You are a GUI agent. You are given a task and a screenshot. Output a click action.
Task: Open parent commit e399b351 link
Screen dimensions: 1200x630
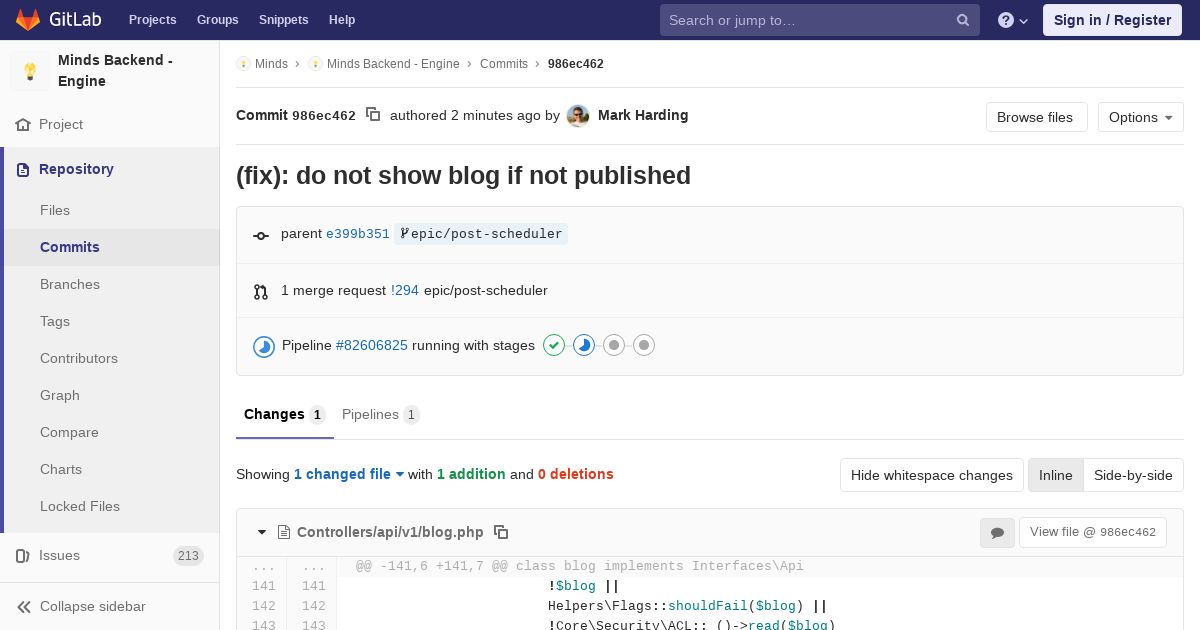(x=358, y=234)
